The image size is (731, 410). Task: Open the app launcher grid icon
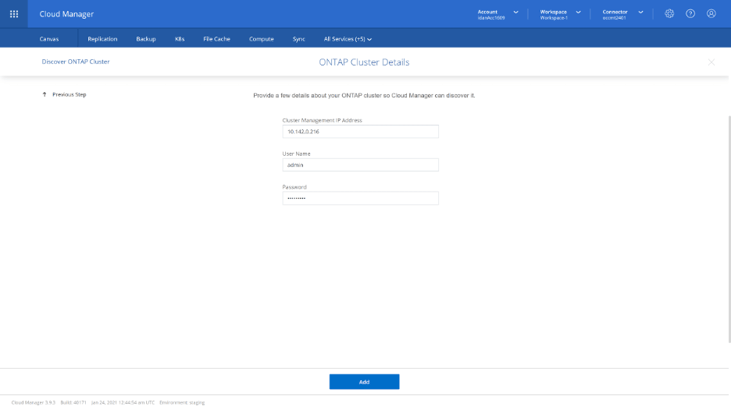pyautogui.click(x=14, y=14)
